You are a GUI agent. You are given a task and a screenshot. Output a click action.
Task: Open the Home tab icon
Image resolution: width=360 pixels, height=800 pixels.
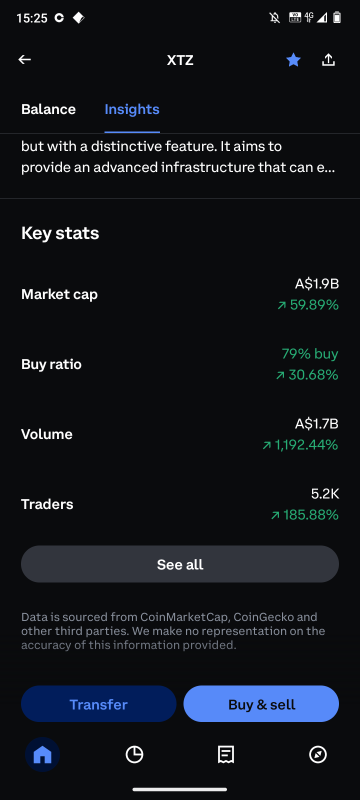pos(42,755)
